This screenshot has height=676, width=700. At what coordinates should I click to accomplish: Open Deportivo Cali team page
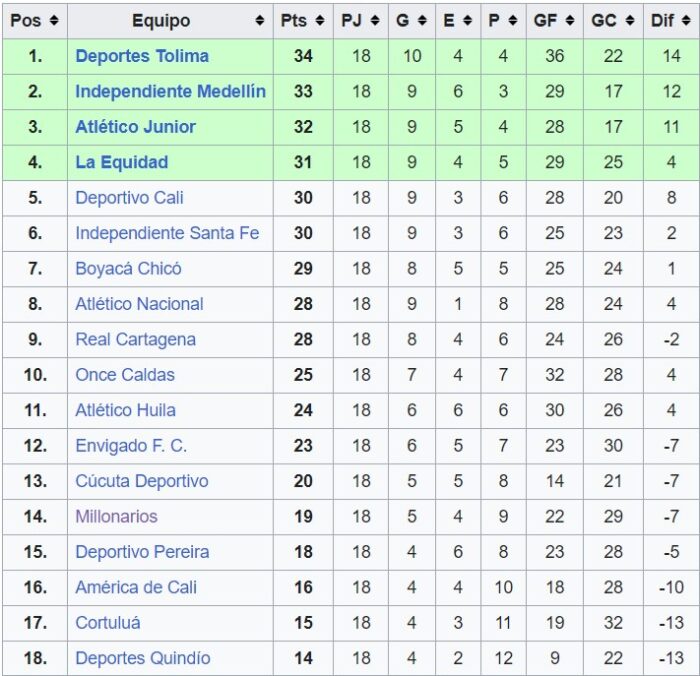click(129, 197)
